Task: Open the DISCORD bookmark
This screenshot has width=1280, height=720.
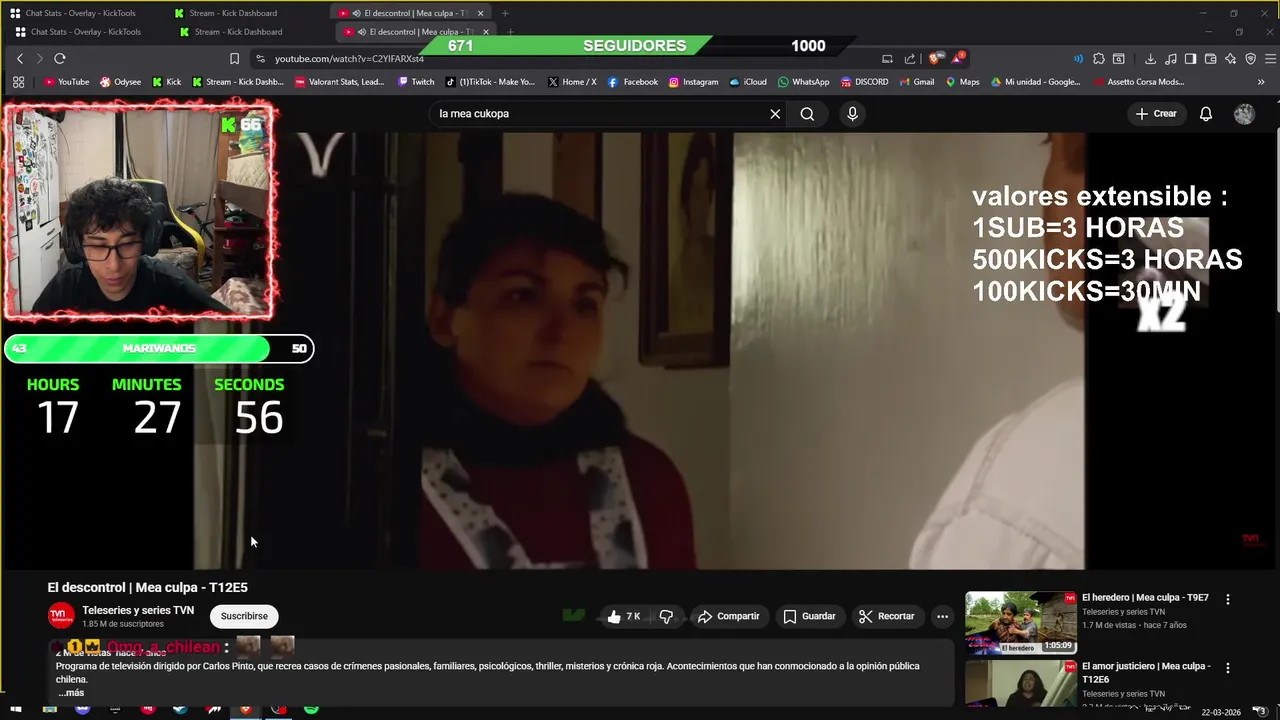Action: pos(864,82)
